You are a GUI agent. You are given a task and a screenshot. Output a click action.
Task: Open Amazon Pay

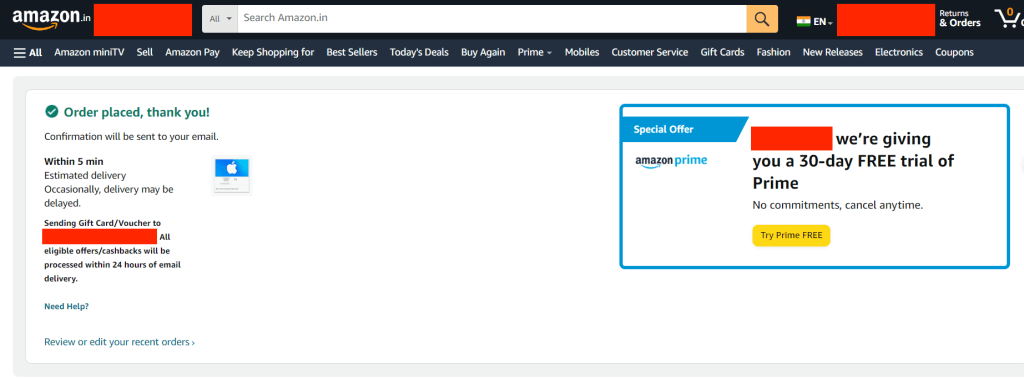(192, 52)
